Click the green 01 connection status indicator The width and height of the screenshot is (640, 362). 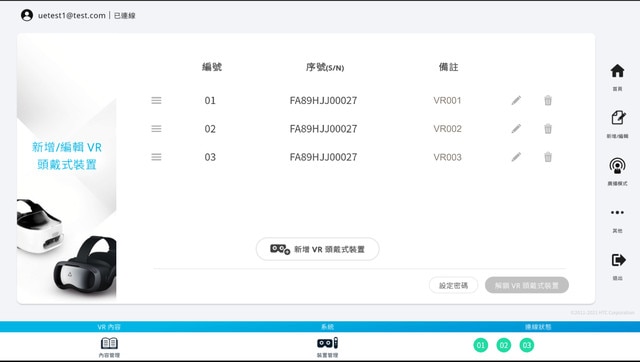480,345
